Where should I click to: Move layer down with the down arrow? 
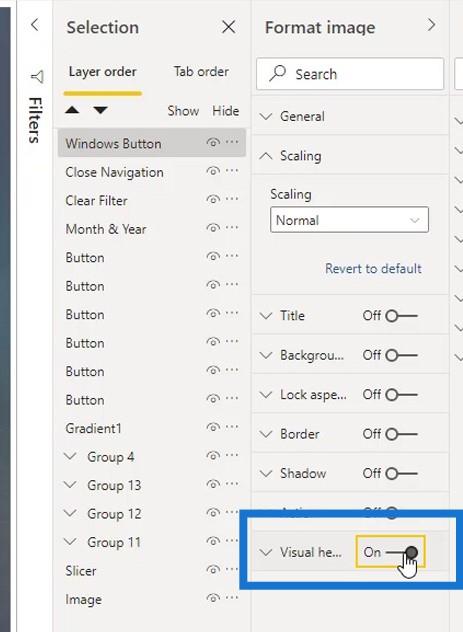[x=100, y=110]
